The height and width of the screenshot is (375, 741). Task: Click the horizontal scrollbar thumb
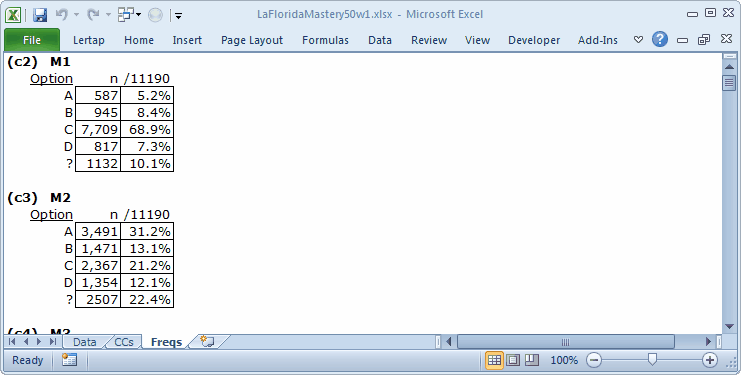pos(566,341)
